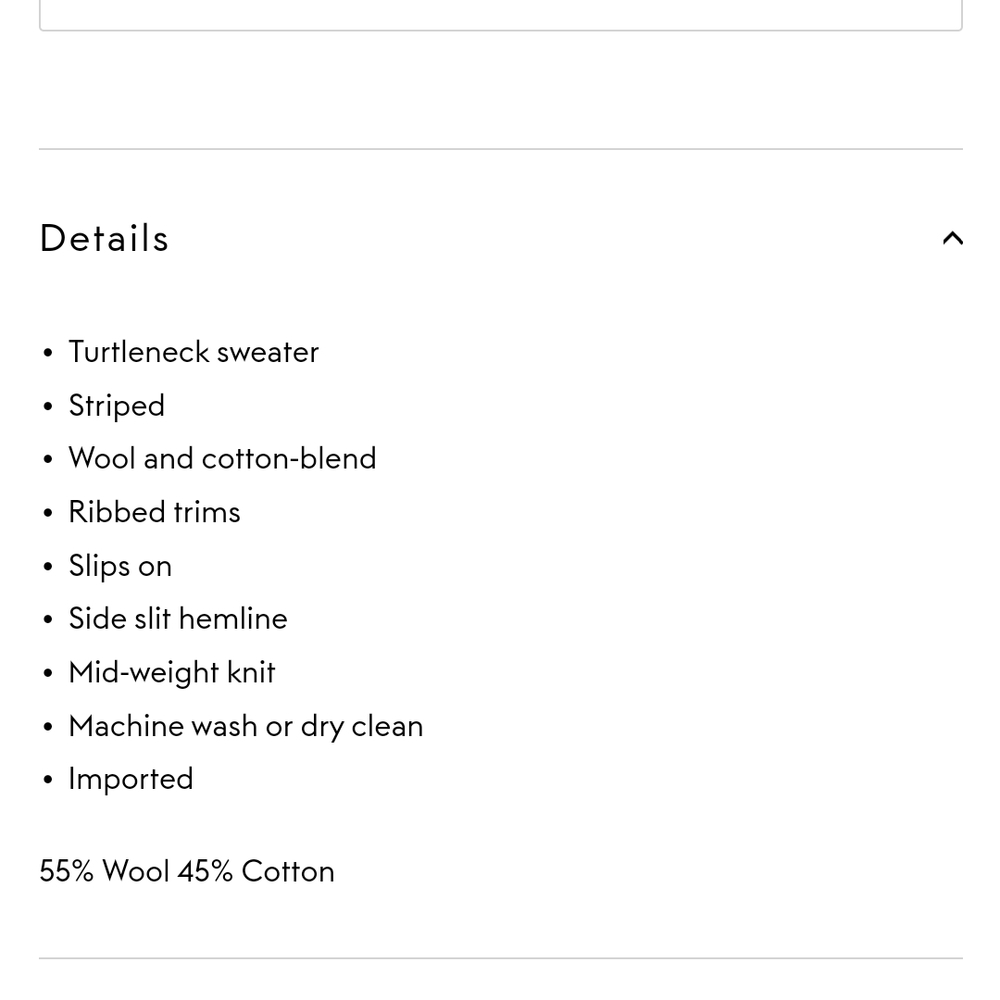
Task: Click the divider line above Details
Action: pos(500,149)
